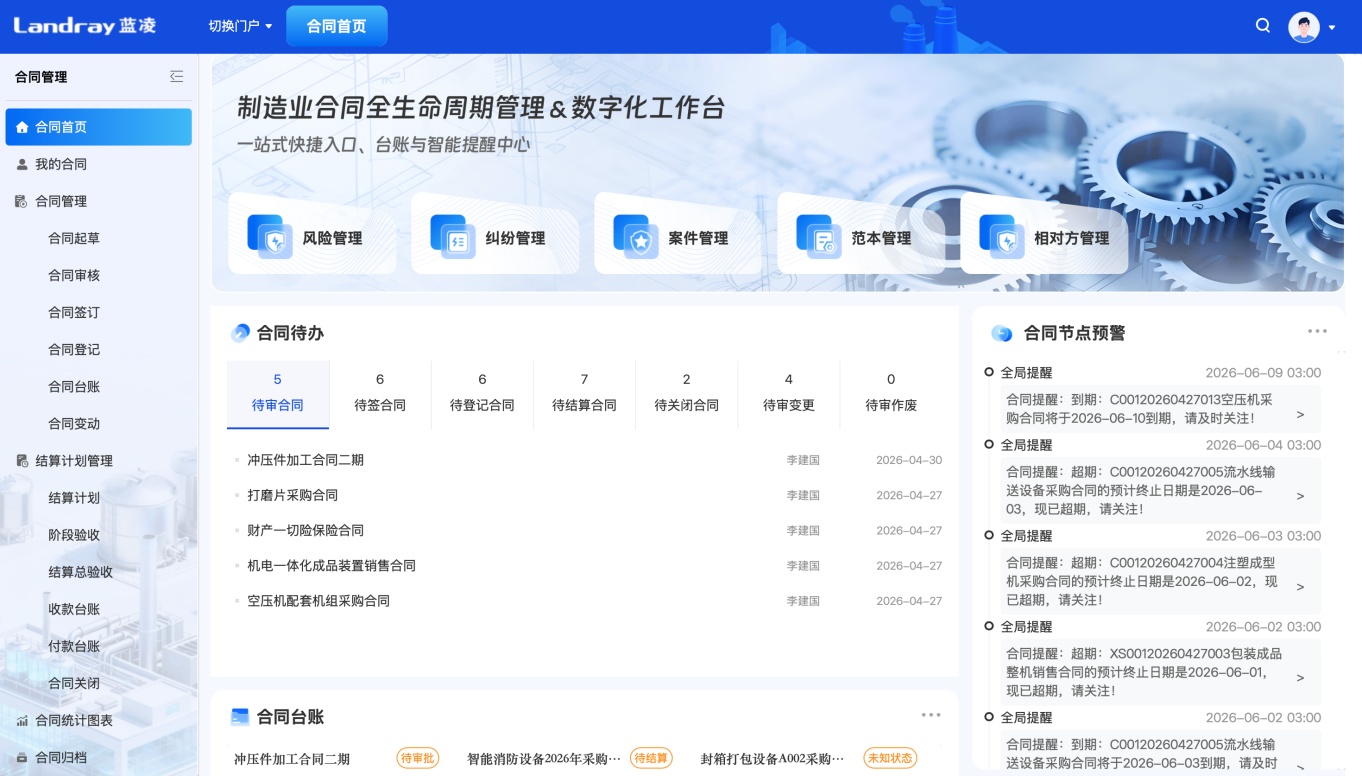This screenshot has height=776, width=1362.
Task: Switch to the 待结算合同 tab
Action: tap(584, 394)
